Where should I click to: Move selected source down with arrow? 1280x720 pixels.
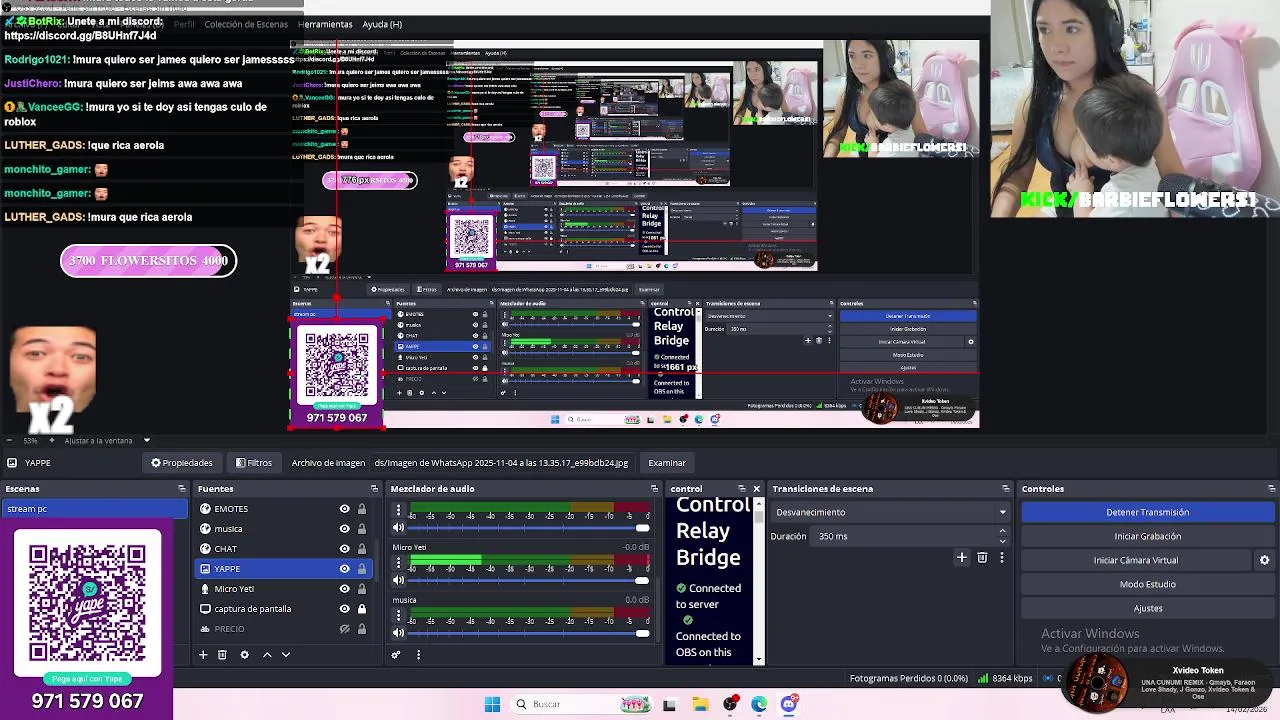286,655
